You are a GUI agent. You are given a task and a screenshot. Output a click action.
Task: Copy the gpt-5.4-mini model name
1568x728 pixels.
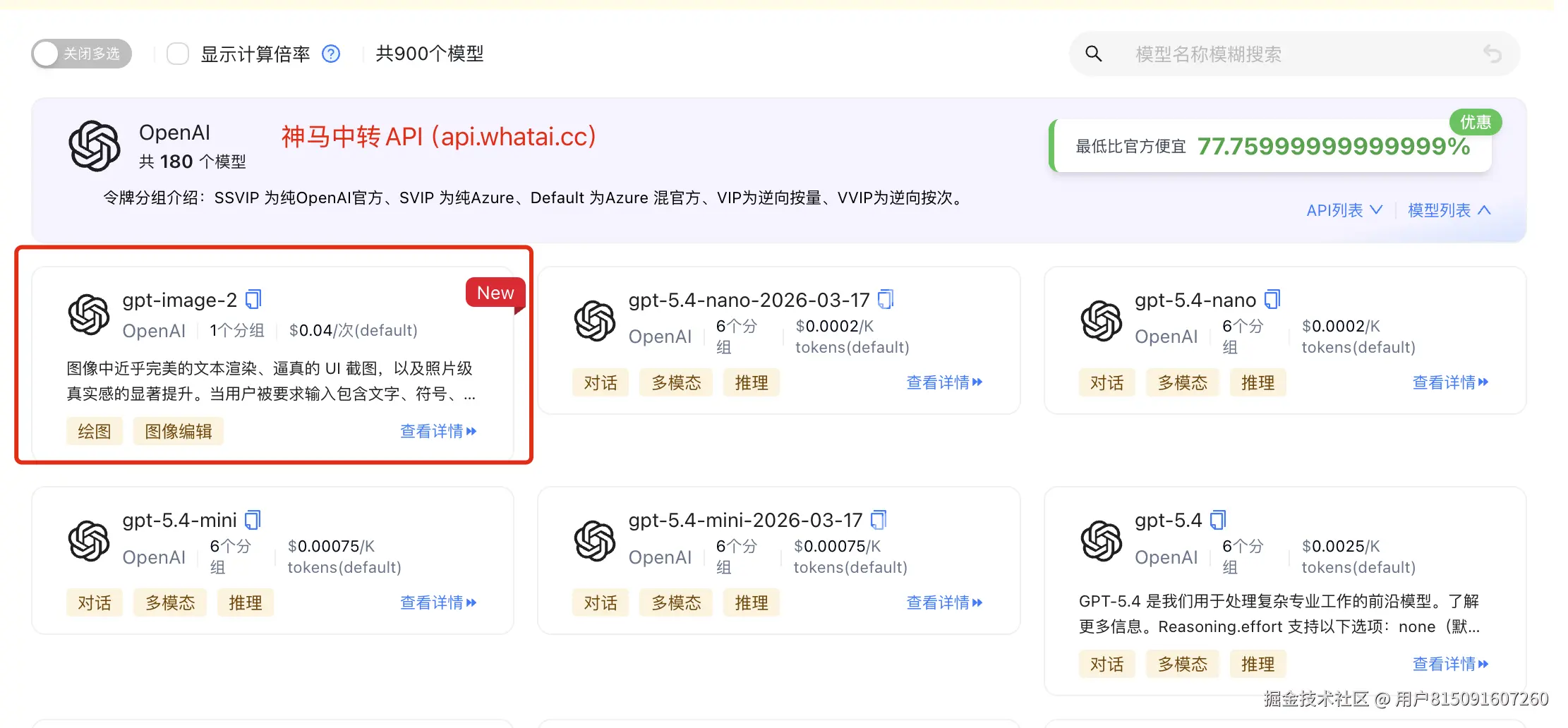pyautogui.click(x=253, y=520)
